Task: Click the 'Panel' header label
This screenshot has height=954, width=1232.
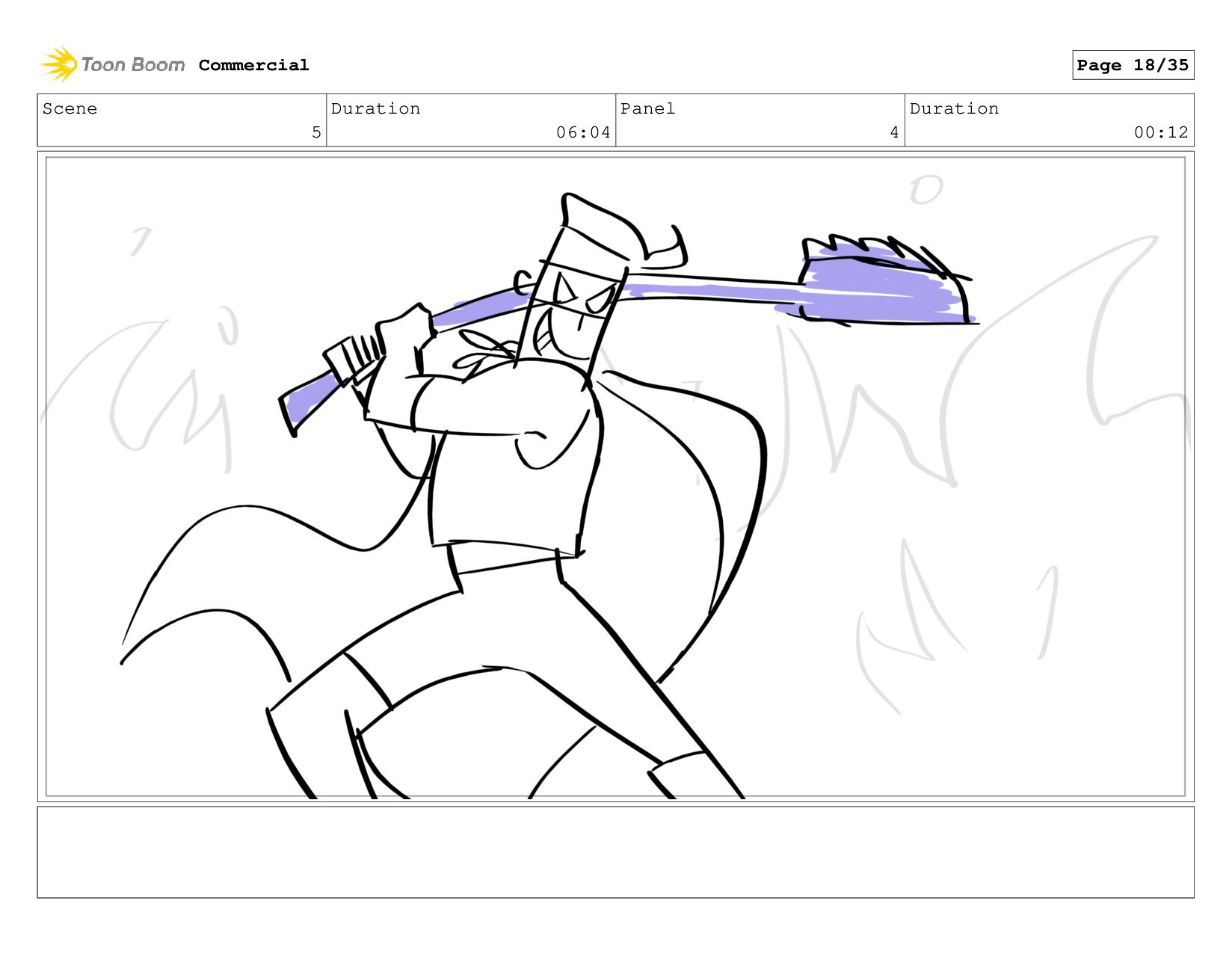Action: click(x=647, y=108)
